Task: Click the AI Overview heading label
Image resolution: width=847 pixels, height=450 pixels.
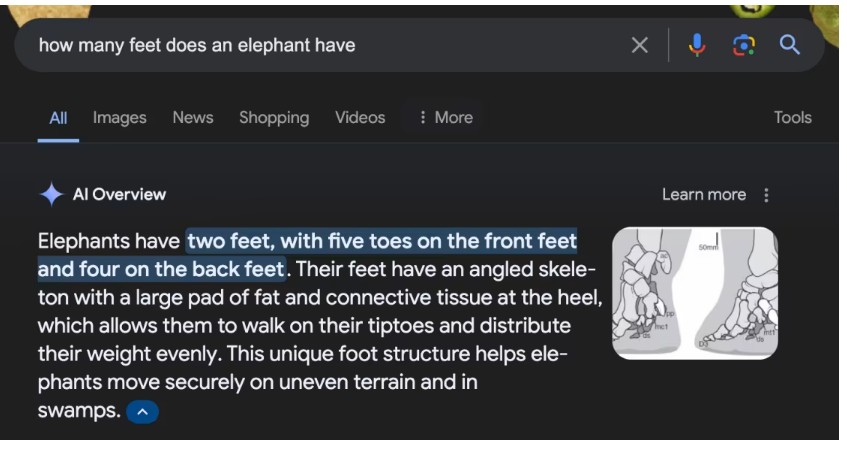Action: point(119,195)
